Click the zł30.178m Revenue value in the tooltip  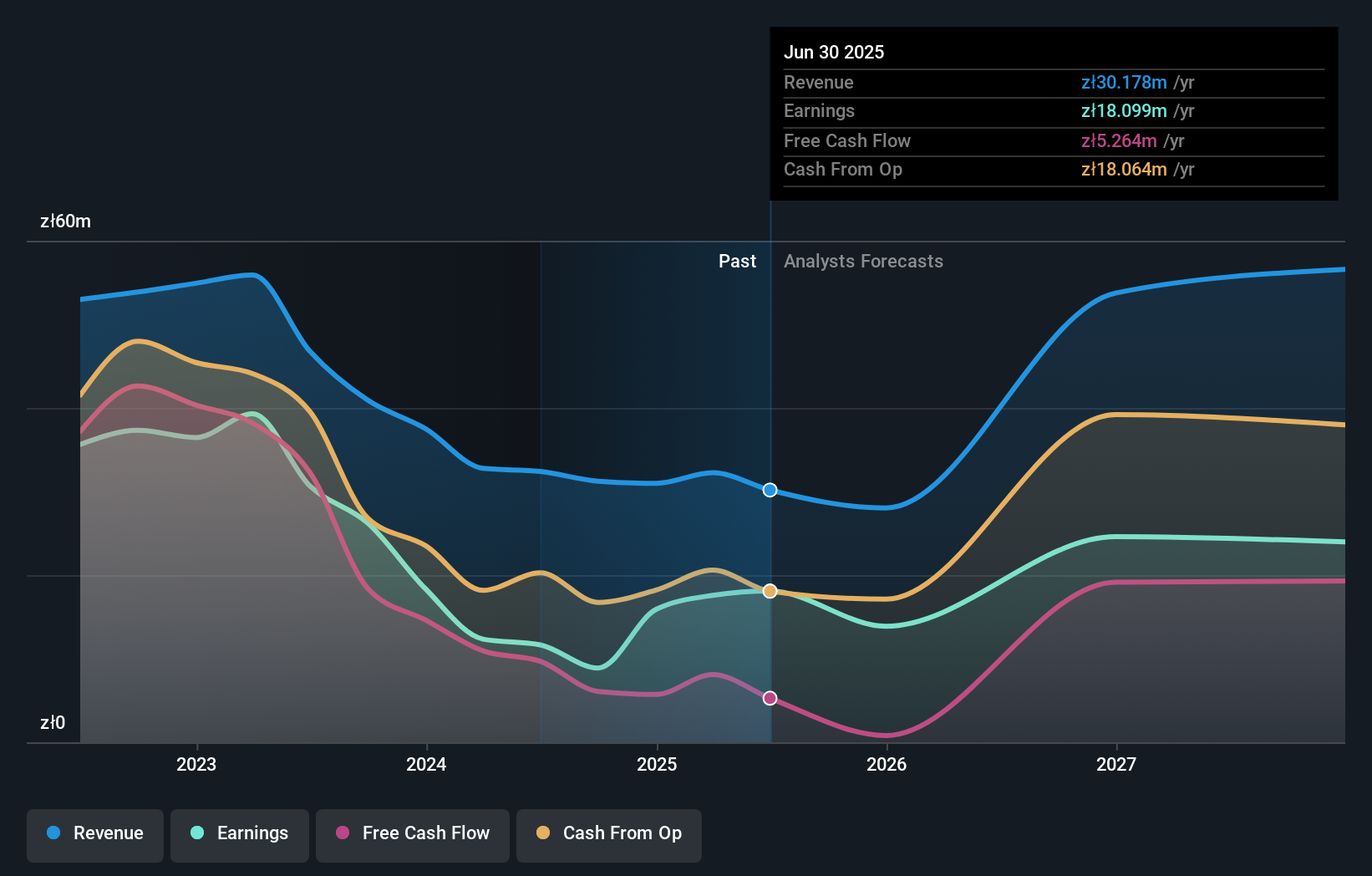tap(1122, 82)
